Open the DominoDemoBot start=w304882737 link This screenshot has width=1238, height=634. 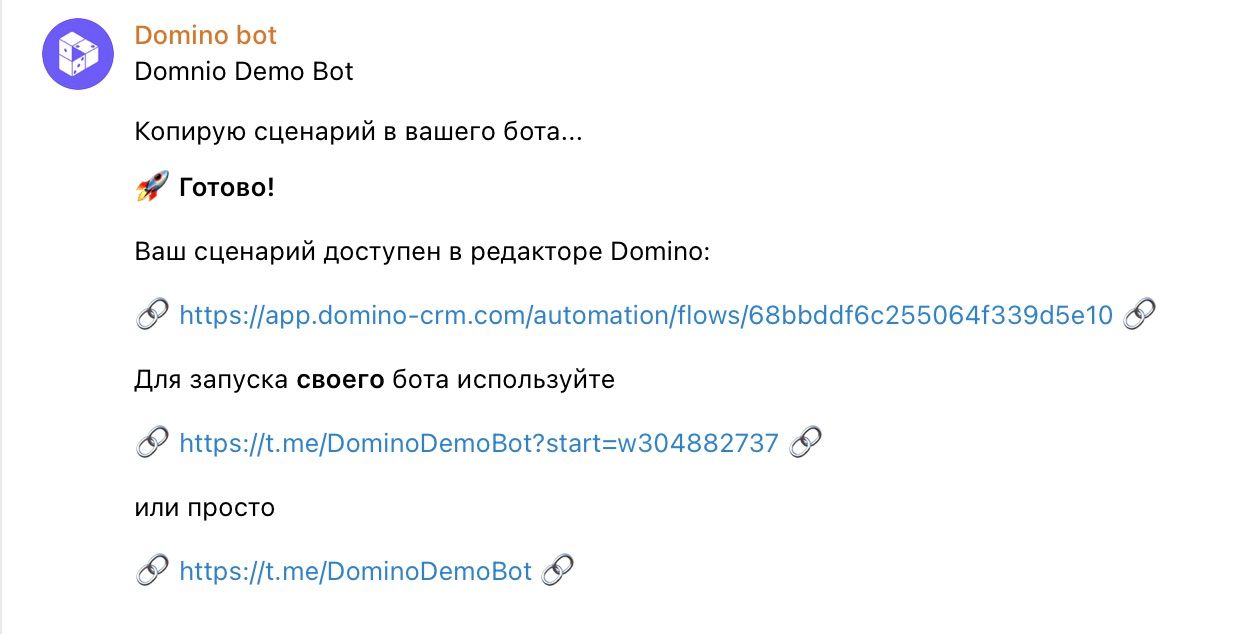pos(478,443)
